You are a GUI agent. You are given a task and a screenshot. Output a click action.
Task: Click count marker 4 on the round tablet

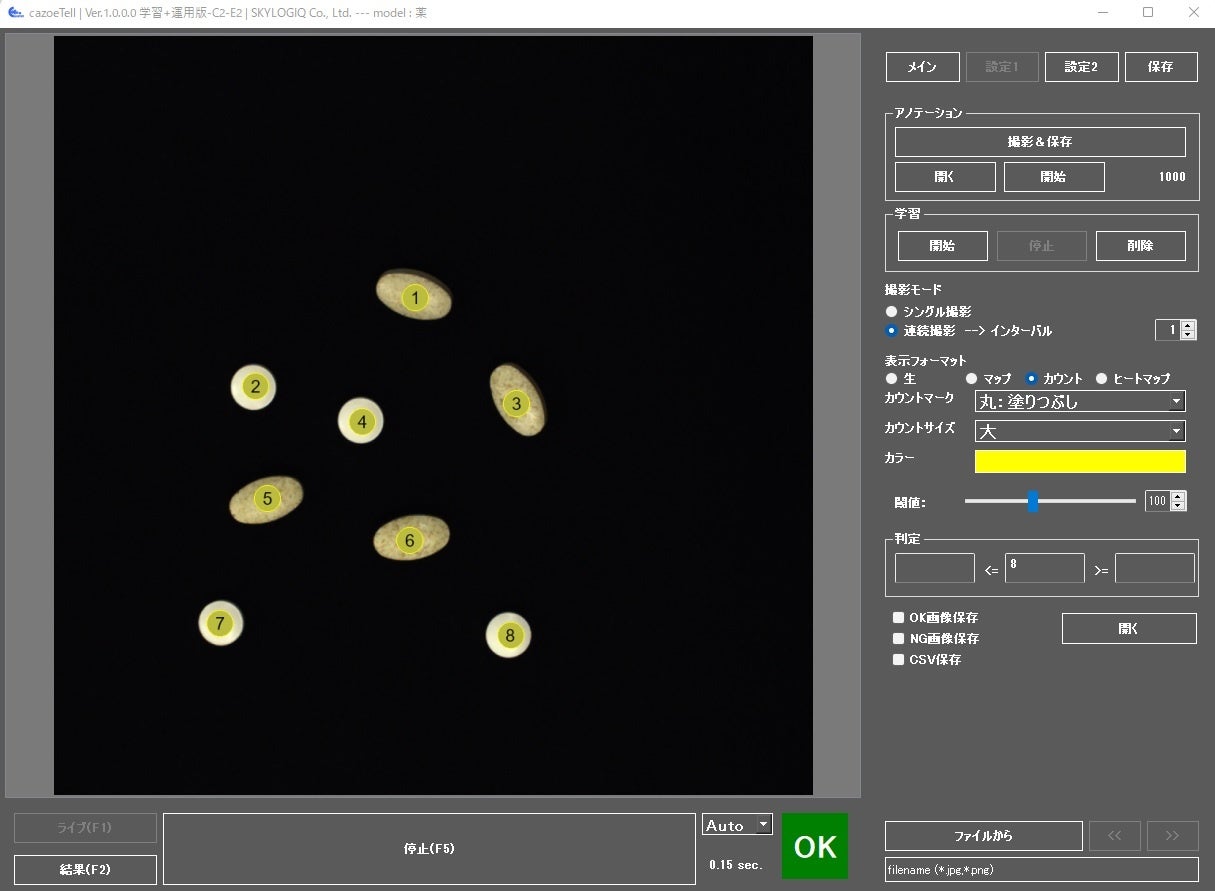click(362, 422)
